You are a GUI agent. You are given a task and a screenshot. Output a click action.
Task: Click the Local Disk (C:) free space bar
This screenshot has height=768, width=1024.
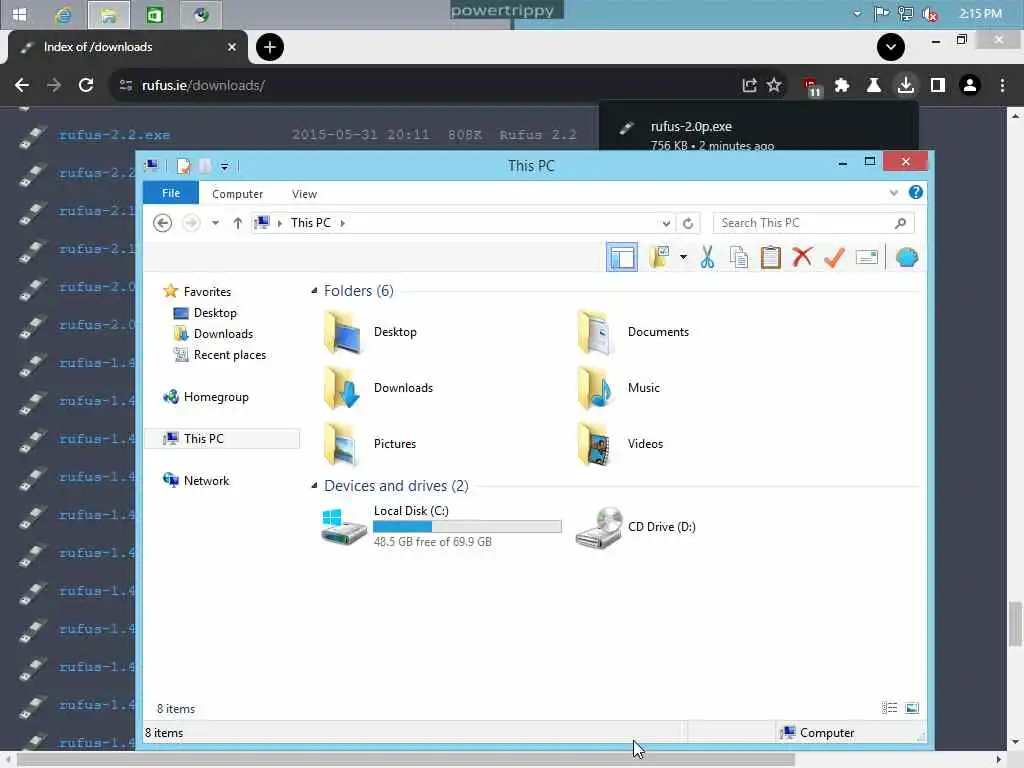coord(467,526)
